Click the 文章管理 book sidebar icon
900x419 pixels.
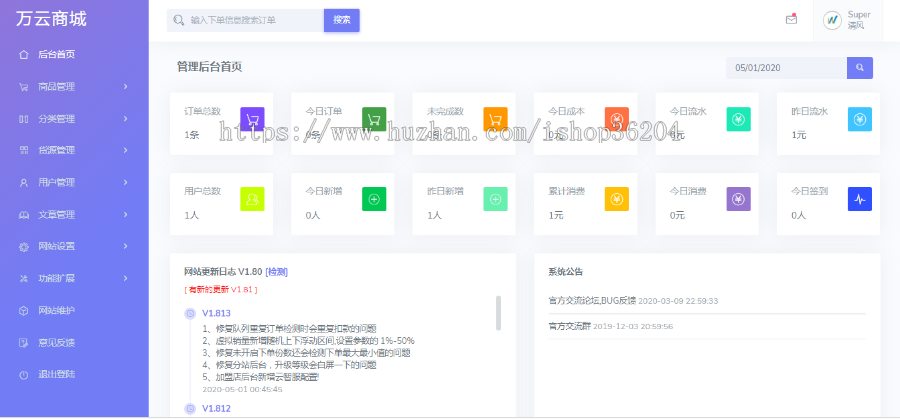(24, 215)
